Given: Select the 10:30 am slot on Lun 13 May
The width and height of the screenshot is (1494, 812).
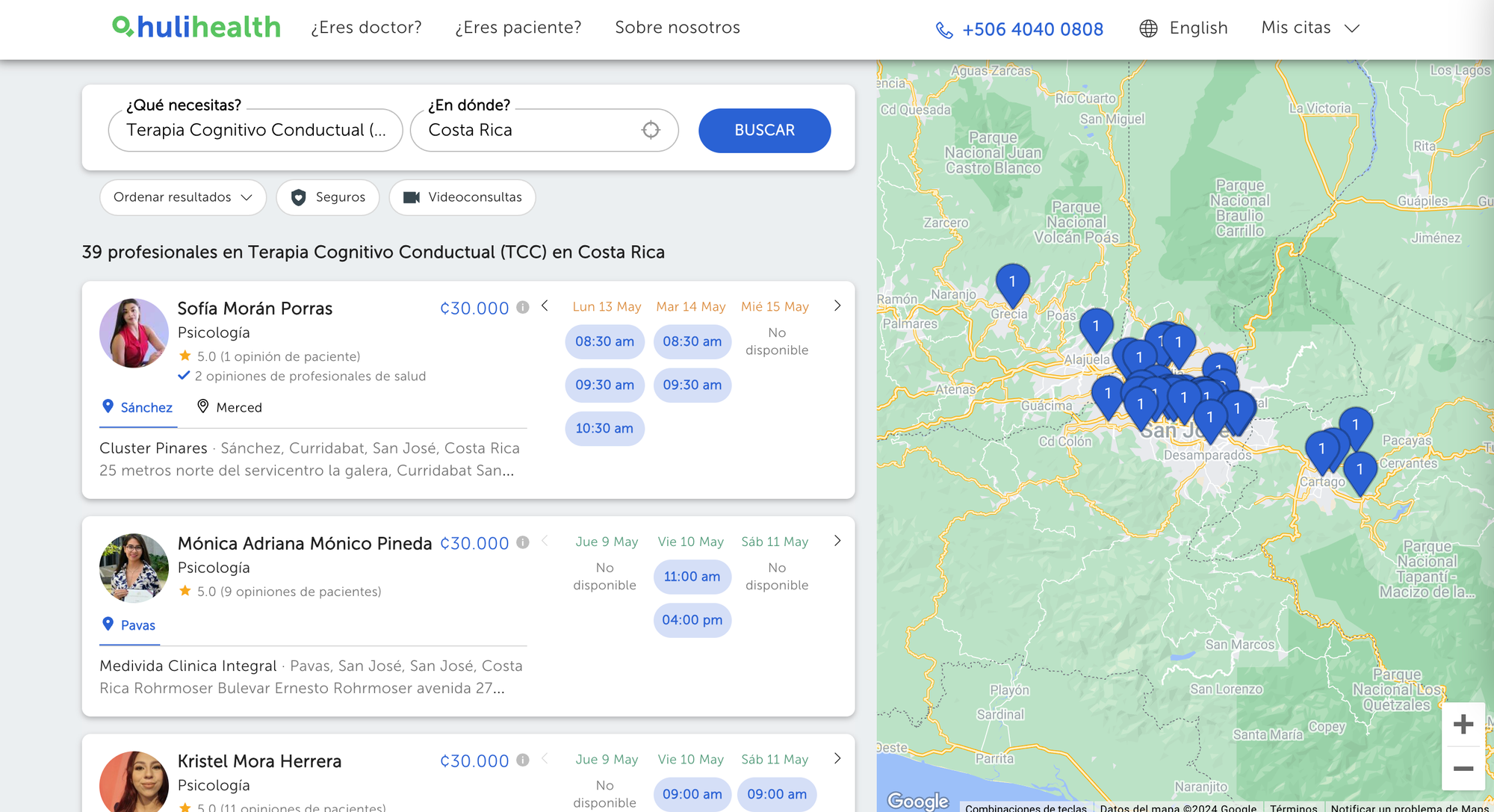Looking at the screenshot, I should click(604, 428).
